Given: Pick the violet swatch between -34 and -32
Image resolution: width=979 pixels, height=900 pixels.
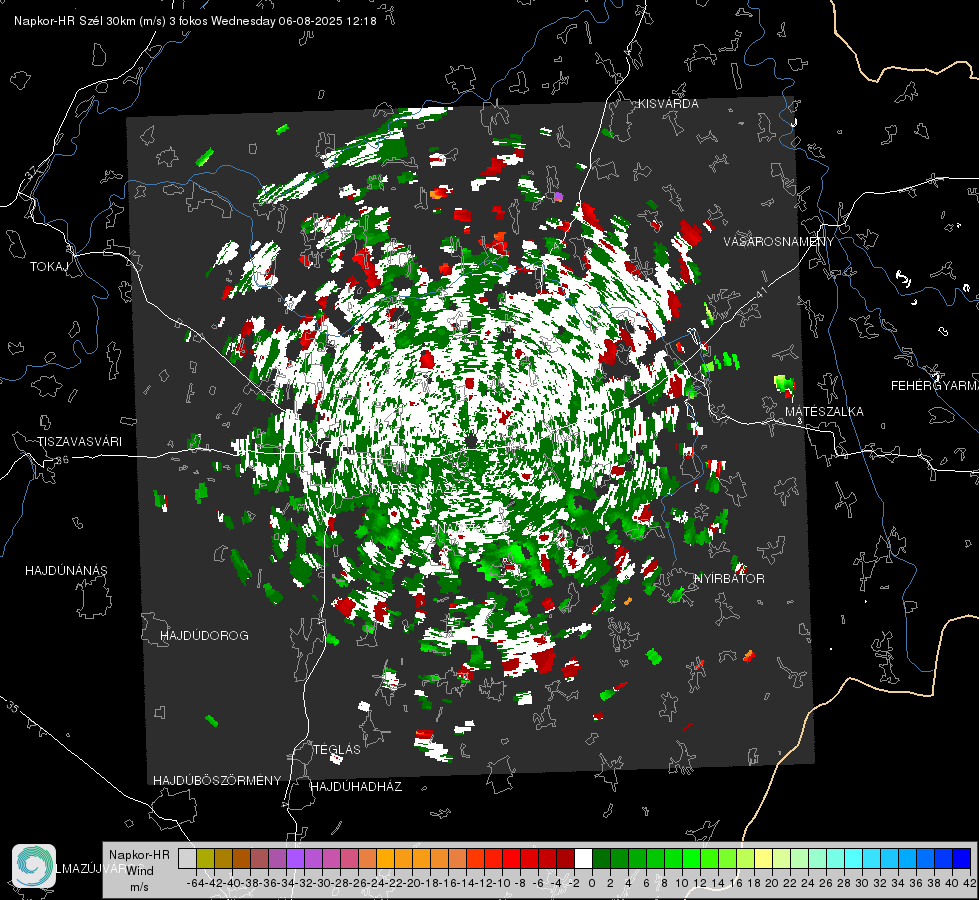Looking at the screenshot, I should 295,859.
